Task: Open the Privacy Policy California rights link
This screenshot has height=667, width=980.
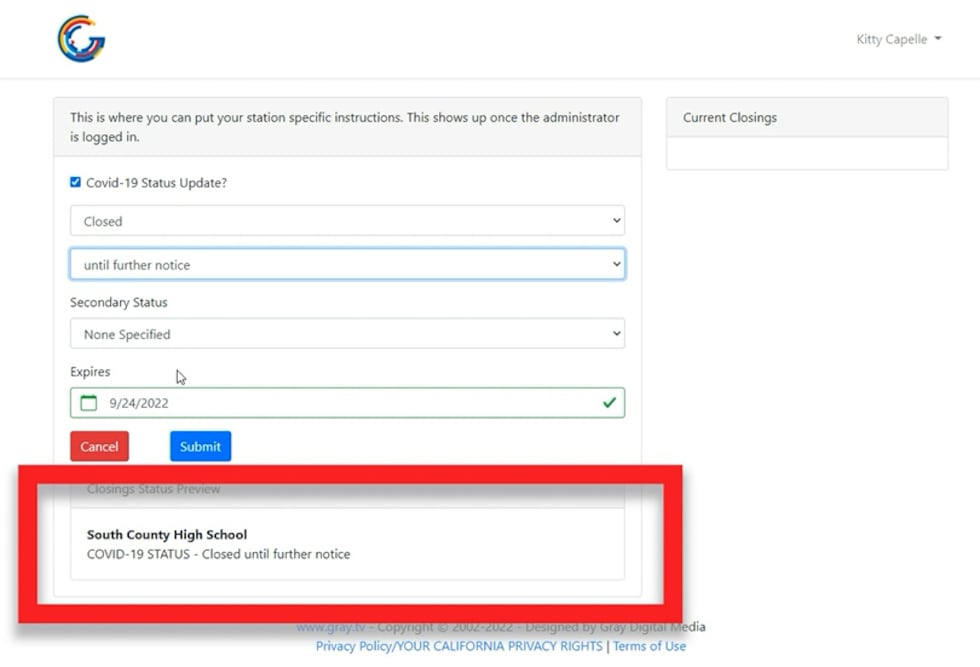Action: [459, 646]
